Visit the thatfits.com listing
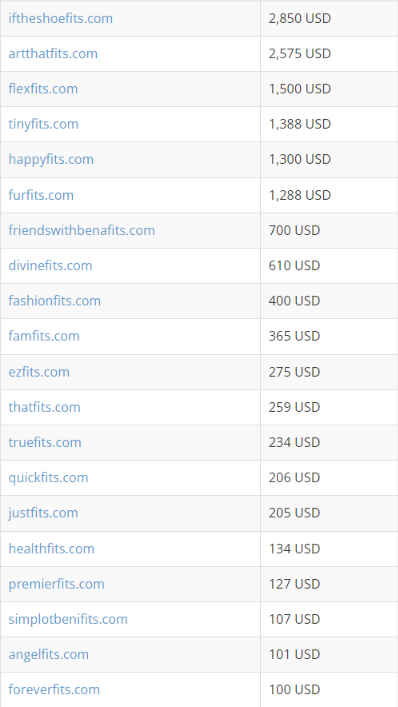This screenshot has height=707, width=398. [x=44, y=407]
